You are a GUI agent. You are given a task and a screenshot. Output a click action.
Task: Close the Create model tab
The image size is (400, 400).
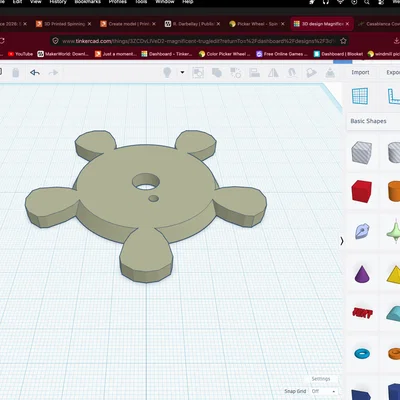154,24
